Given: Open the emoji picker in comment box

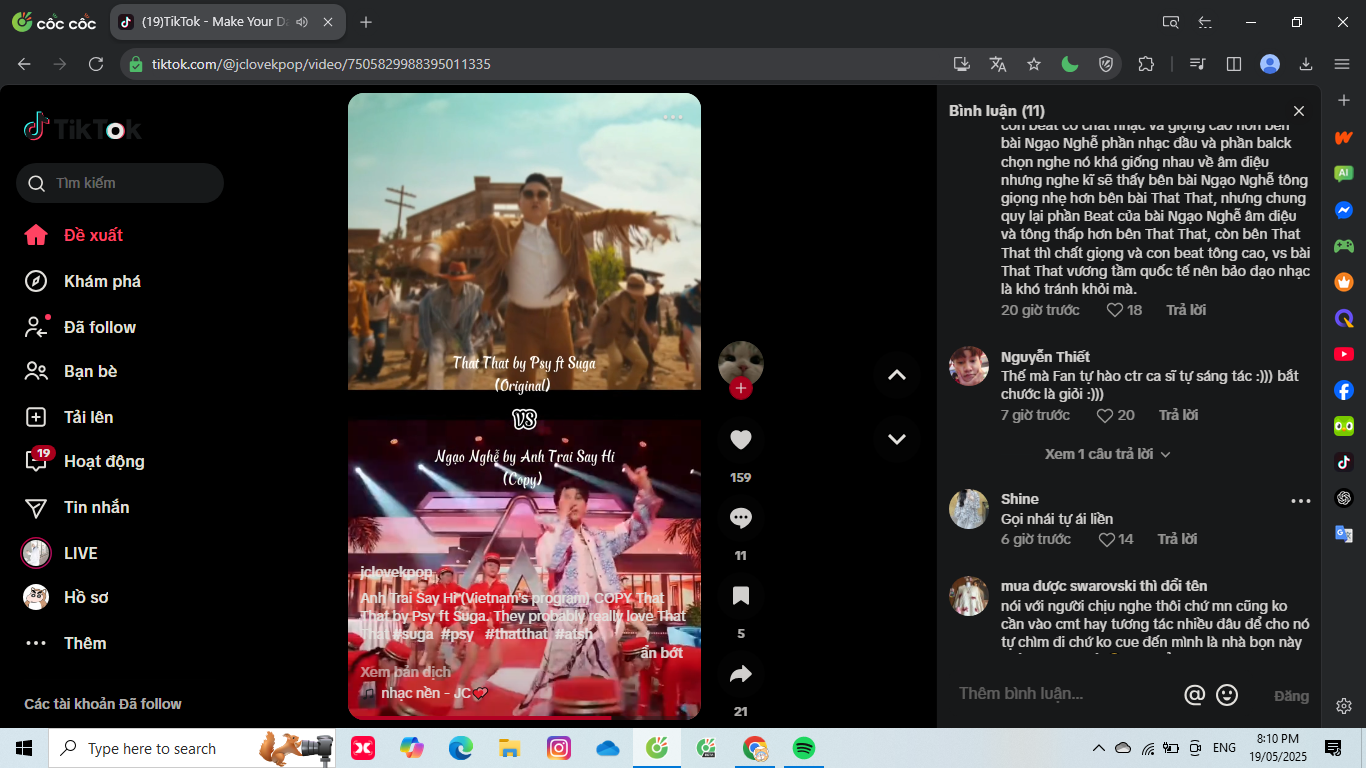Looking at the screenshot, I should [x=1226, y=694].
